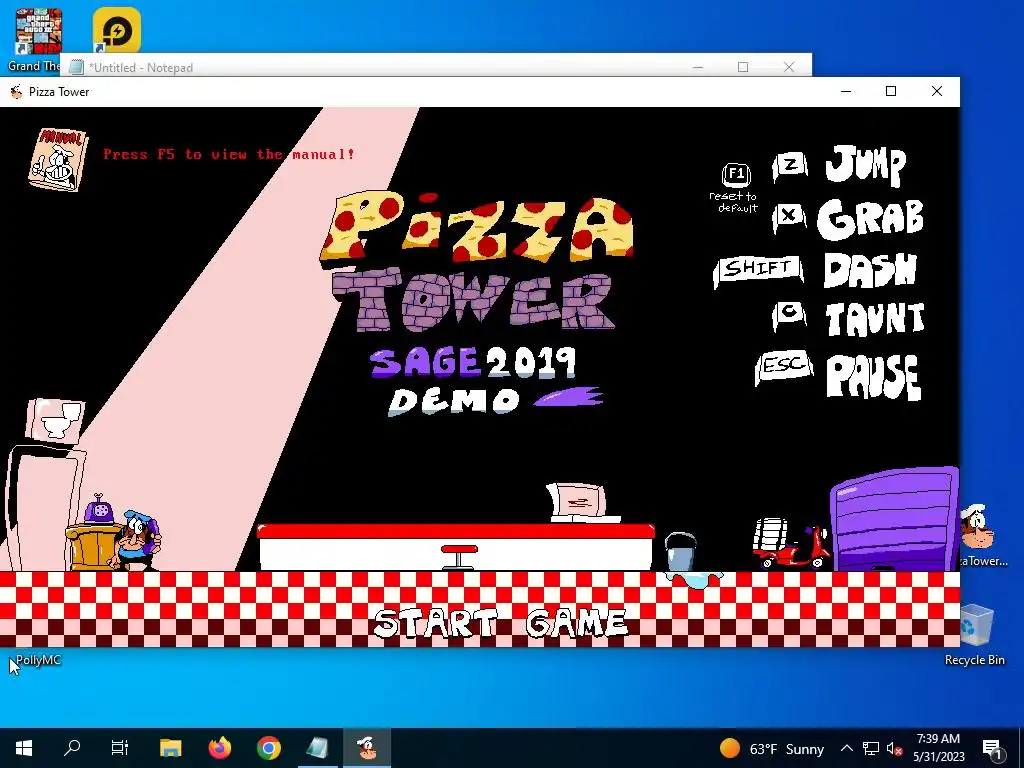Click the red delivery scooter
The width and height of the screenshot is (1024, 768).
[791, 543]
